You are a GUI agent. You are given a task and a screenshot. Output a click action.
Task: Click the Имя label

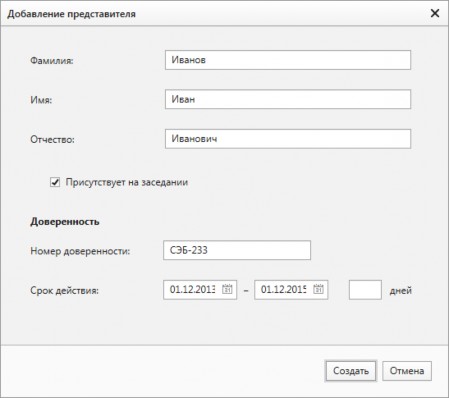point(41,100)
